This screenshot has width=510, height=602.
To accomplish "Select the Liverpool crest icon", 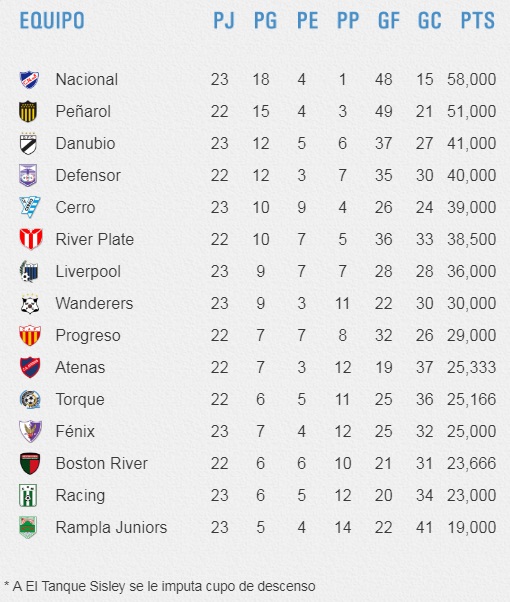I will point(29,271).
